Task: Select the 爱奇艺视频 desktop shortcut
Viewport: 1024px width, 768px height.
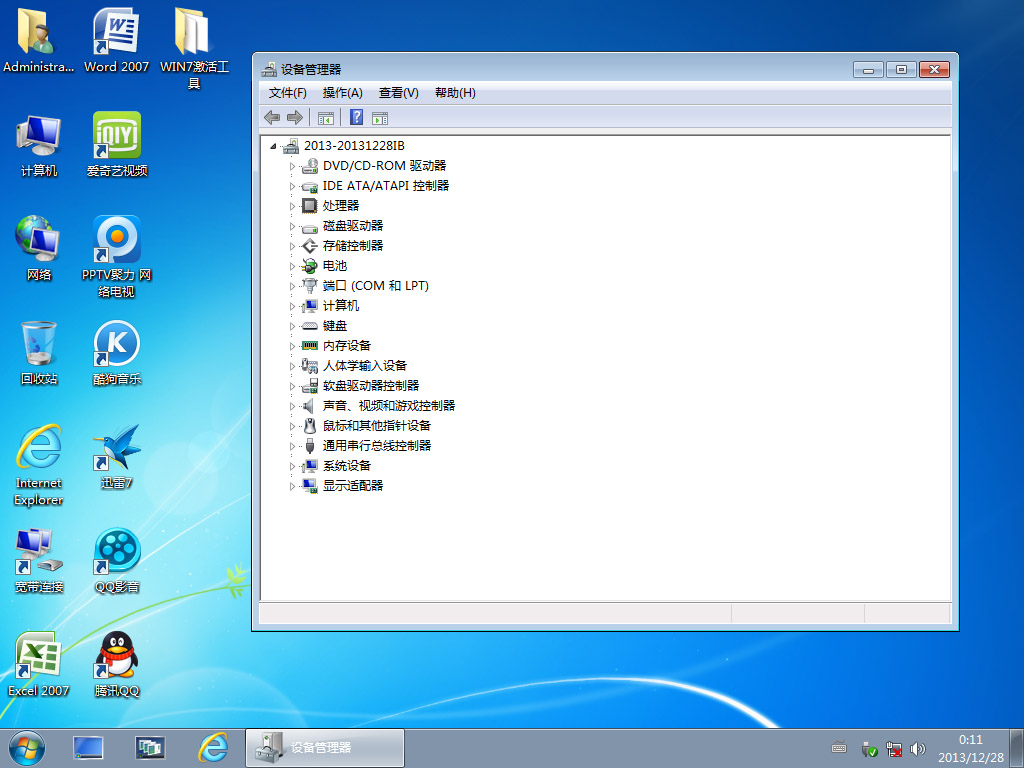Action: pos(117,144)
